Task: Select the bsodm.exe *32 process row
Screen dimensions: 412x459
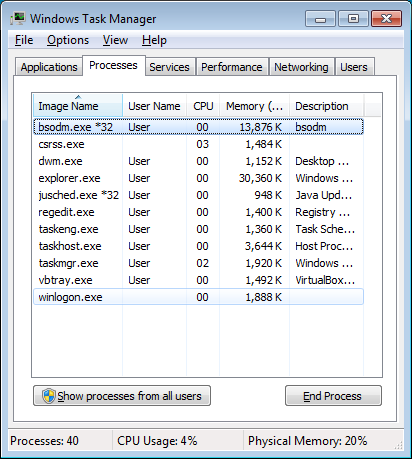Action: (198, 127)
